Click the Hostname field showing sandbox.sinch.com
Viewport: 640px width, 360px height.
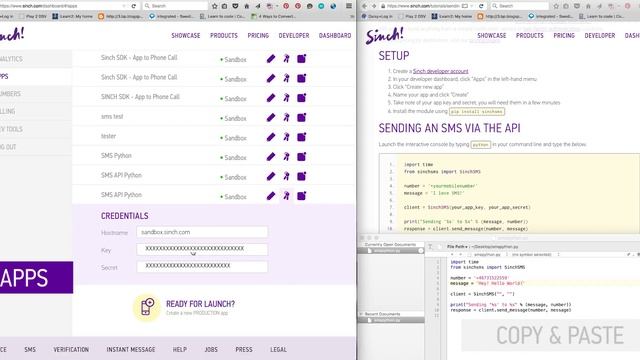(202, 232)
